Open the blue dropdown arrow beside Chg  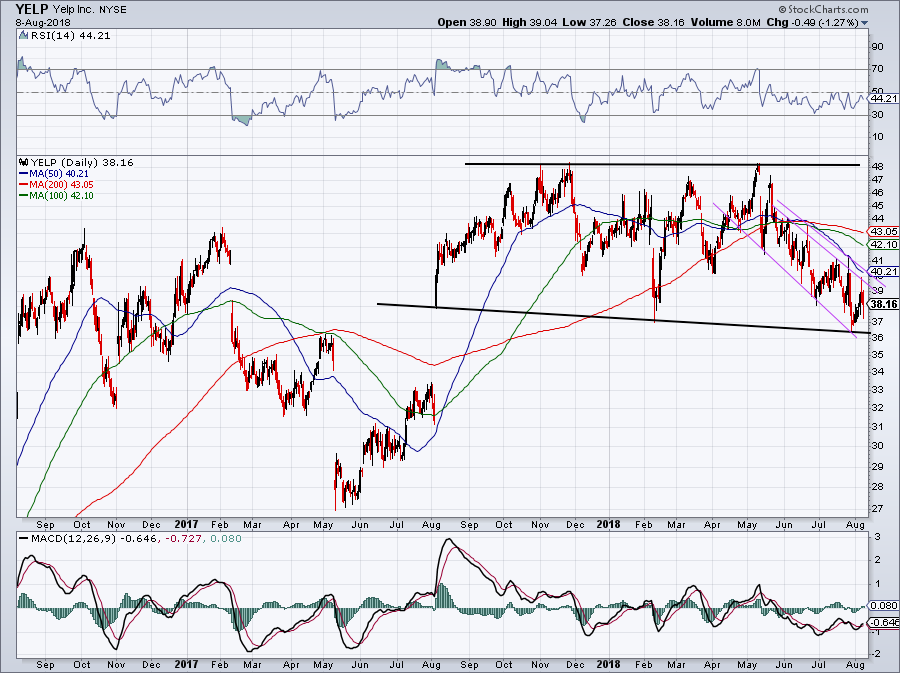pyautogui.click(x=865, y=23)
